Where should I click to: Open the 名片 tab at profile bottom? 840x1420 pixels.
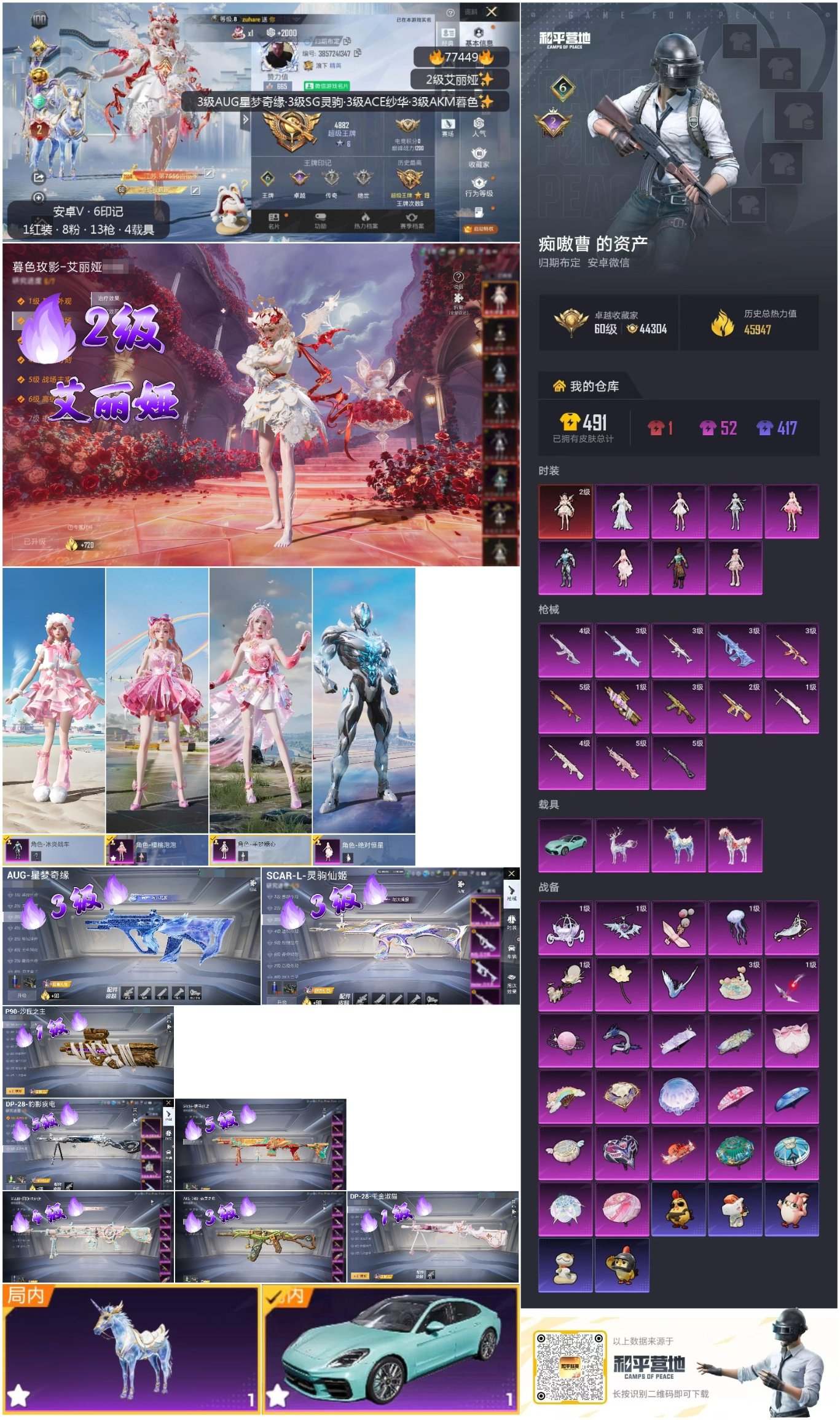274,221
